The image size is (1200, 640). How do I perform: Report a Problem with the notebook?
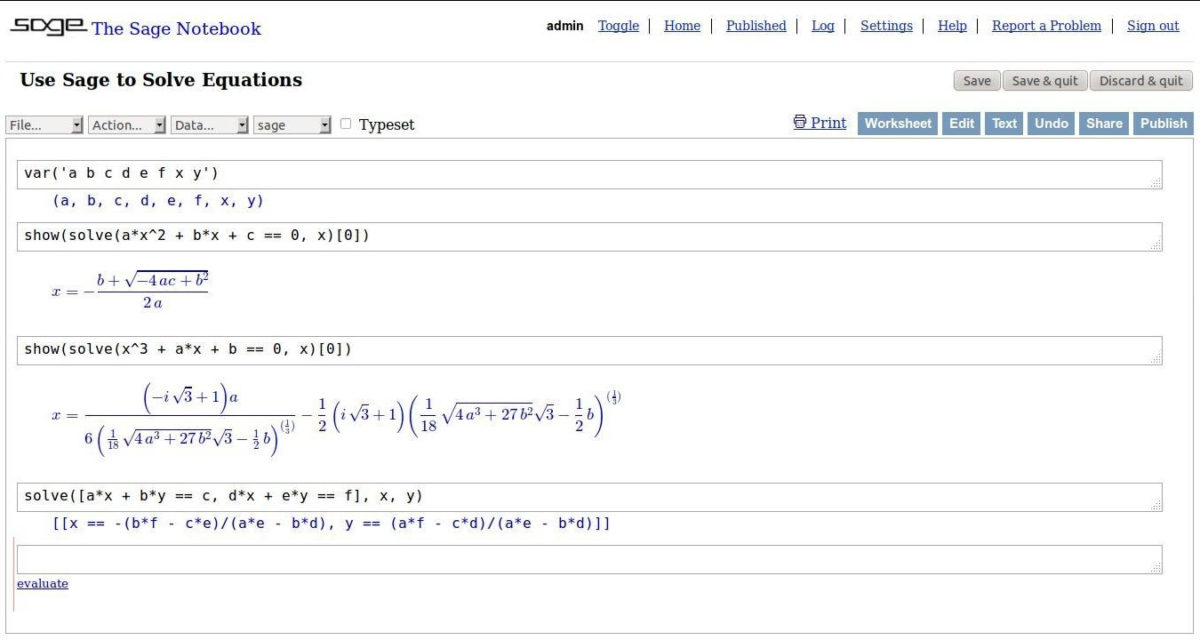point(1046,25)
